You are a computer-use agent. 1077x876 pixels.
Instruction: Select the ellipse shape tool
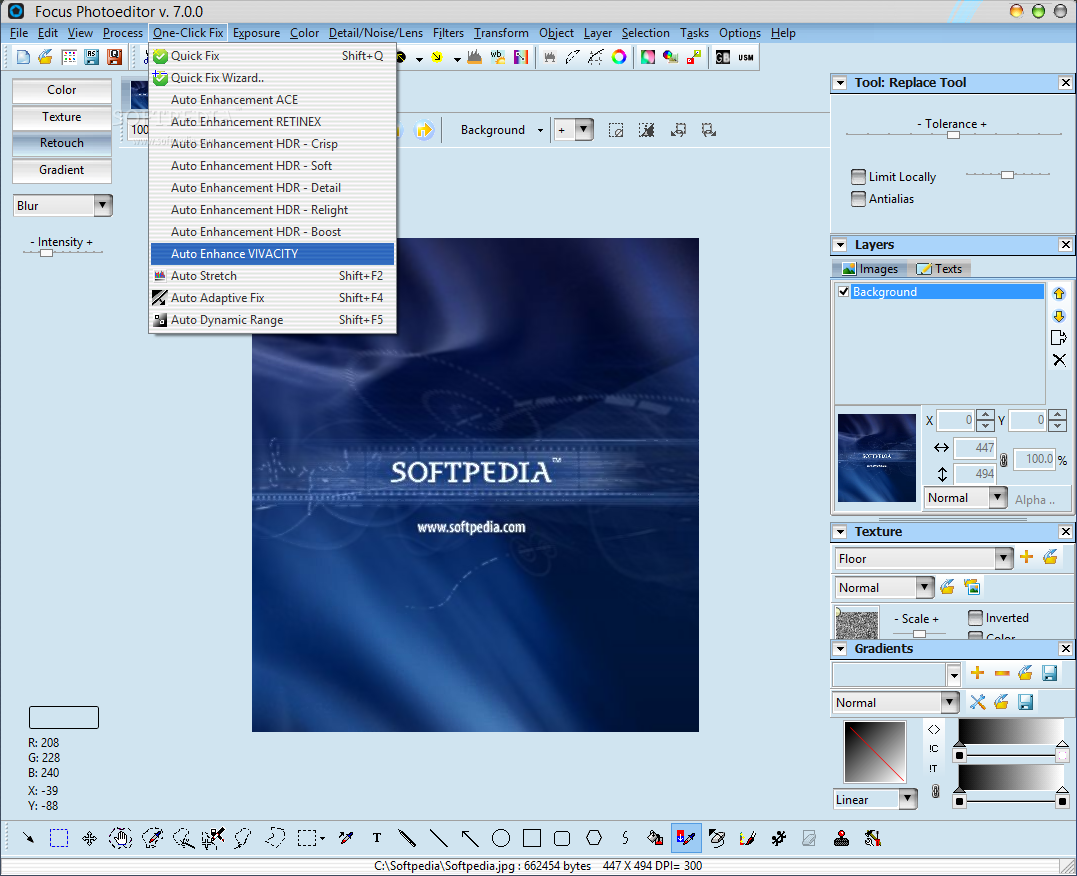pos(501,838)
